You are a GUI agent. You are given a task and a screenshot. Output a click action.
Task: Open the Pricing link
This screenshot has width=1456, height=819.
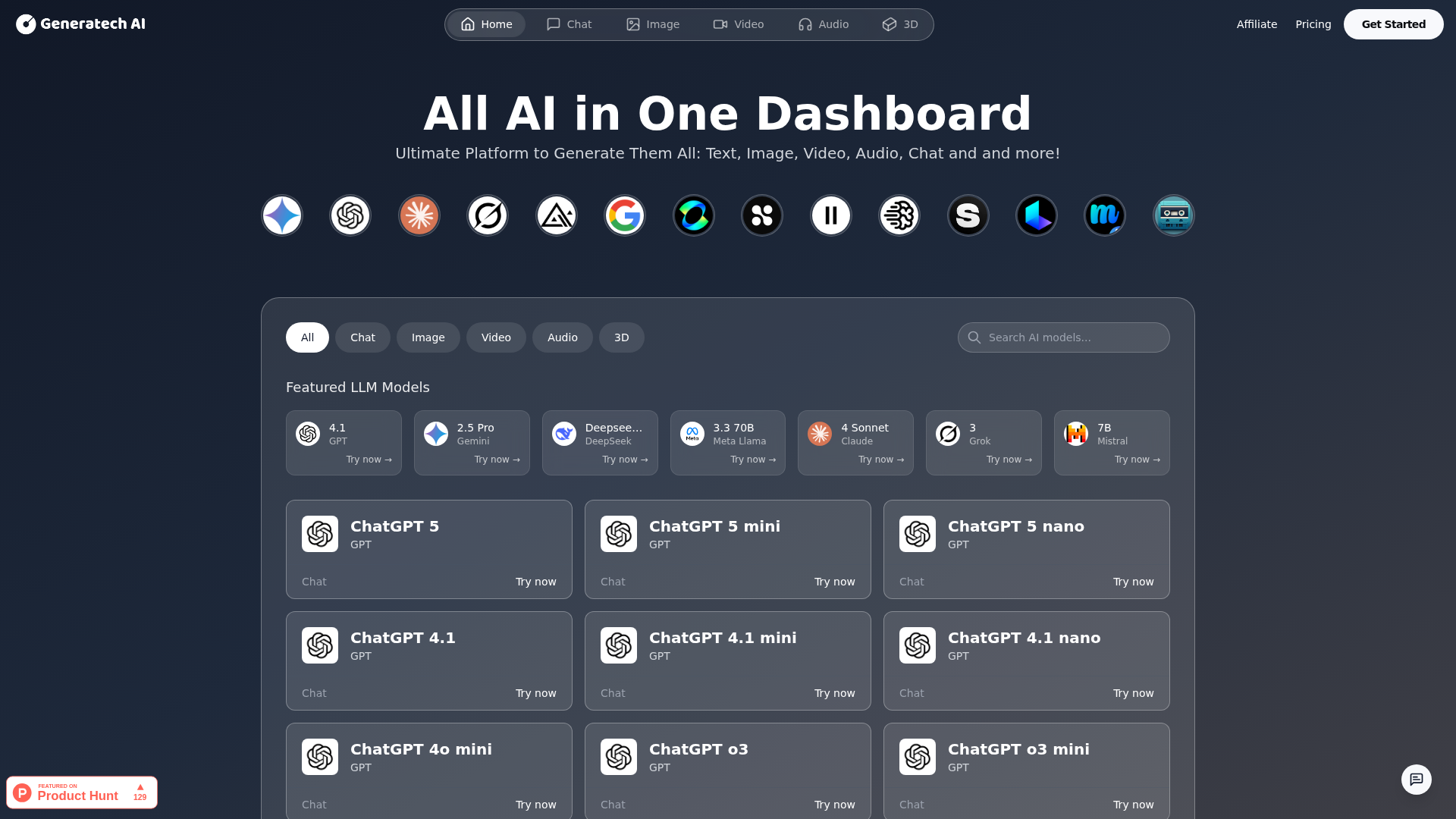tap(1313, 24)
